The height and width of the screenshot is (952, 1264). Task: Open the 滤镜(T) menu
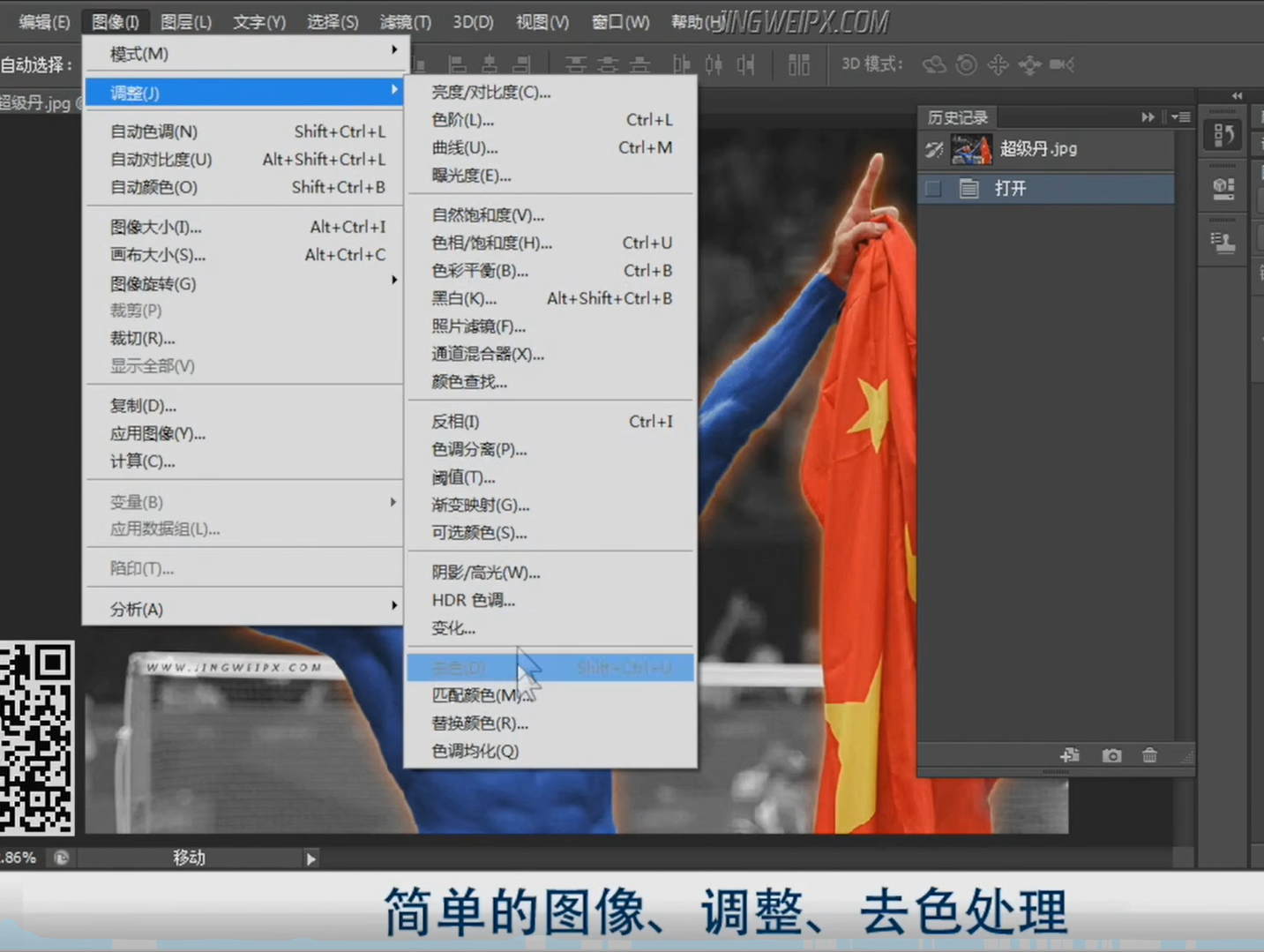405,22
